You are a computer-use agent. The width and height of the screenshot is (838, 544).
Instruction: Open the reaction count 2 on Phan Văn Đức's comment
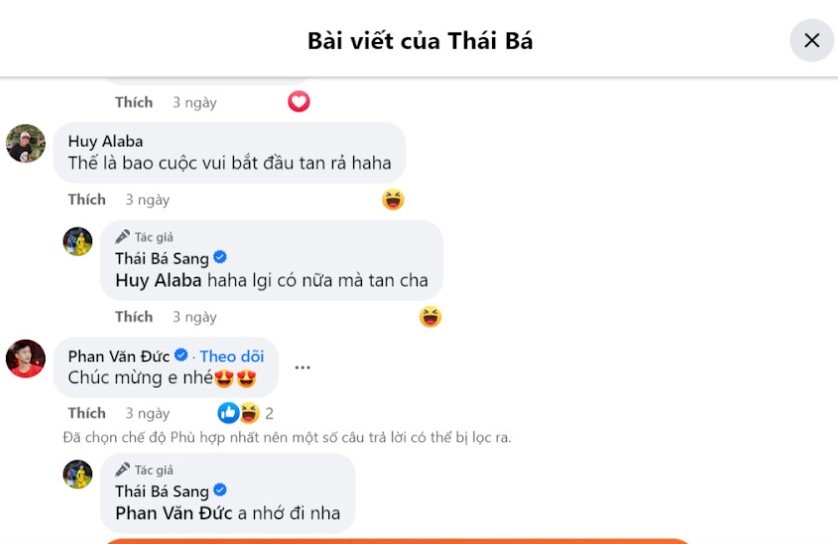(x=269, y=414)
